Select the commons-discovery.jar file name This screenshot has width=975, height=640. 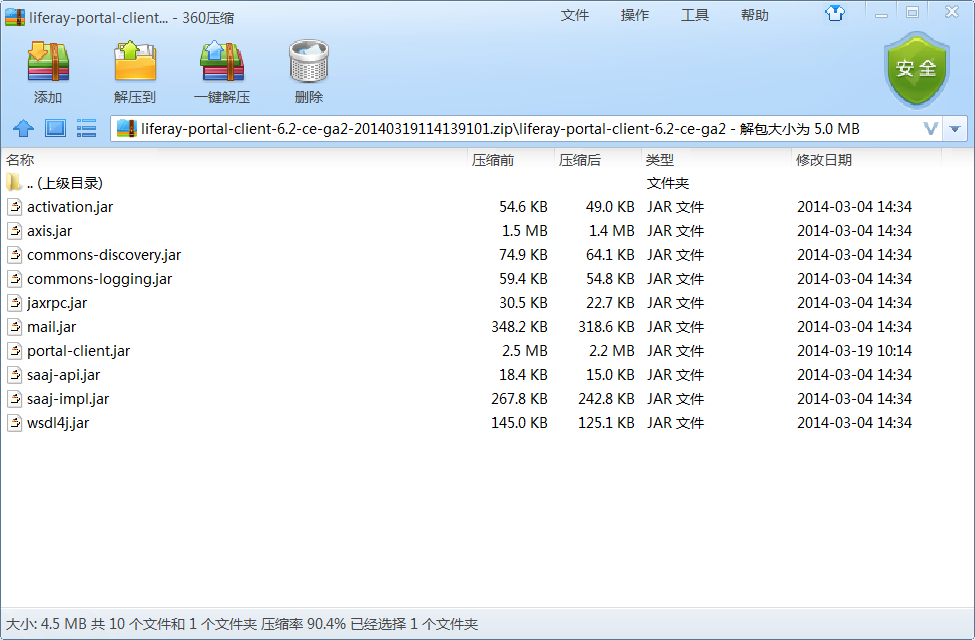(x=104, y=255)
